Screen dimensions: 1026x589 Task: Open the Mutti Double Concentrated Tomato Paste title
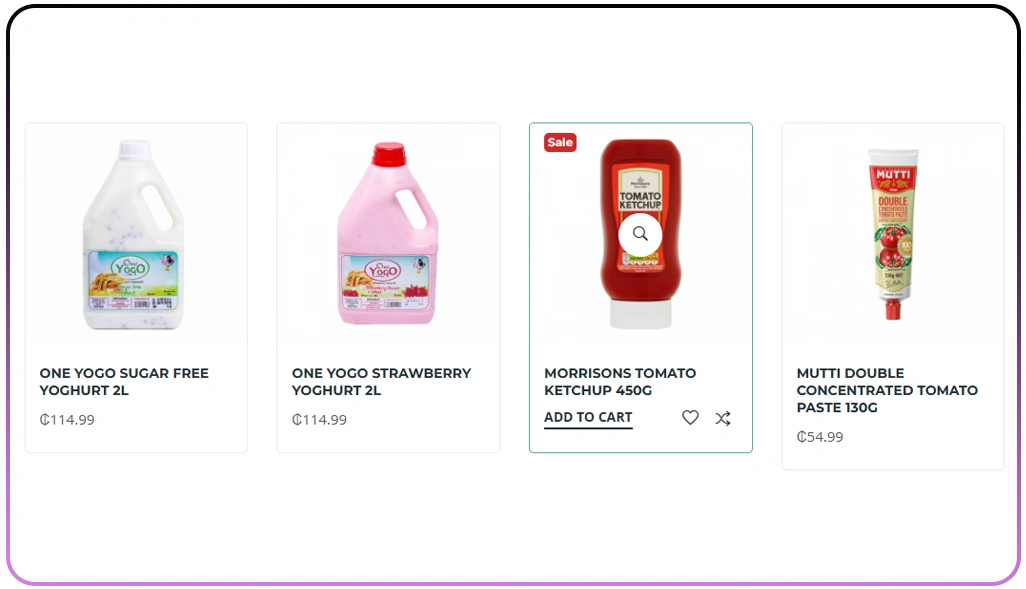point(887,390)
